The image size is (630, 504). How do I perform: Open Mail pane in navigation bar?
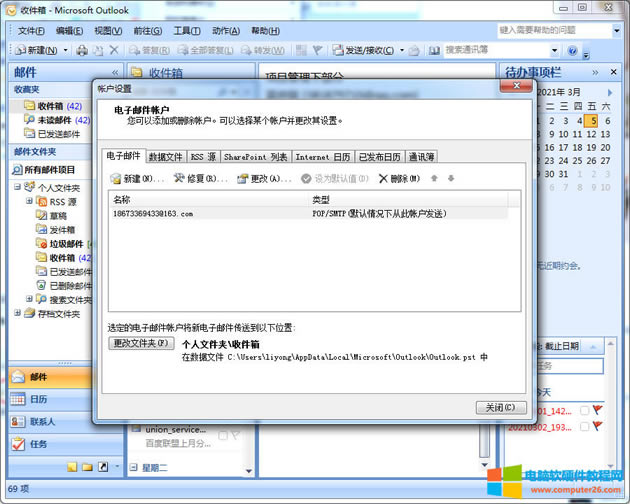50,377
